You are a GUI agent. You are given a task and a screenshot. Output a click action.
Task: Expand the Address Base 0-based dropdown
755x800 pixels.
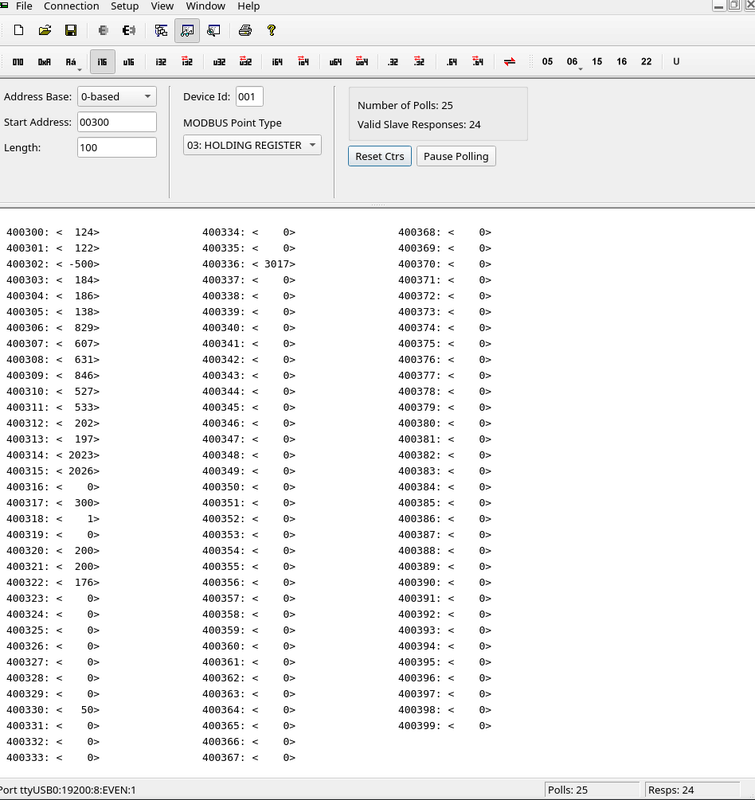coord(117,96)
